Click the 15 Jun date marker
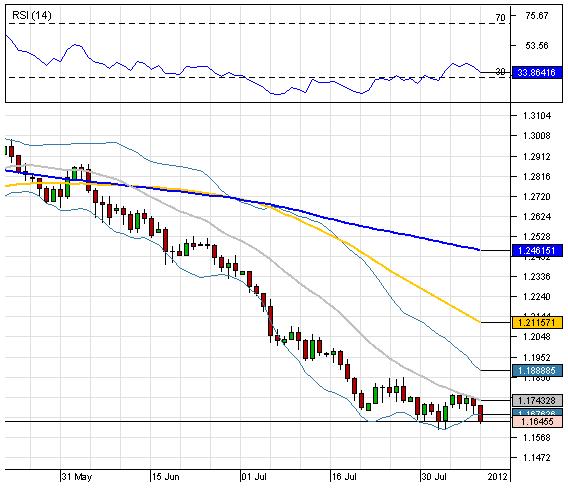Screen dimensions: 568x488 [x=166, y=477]
